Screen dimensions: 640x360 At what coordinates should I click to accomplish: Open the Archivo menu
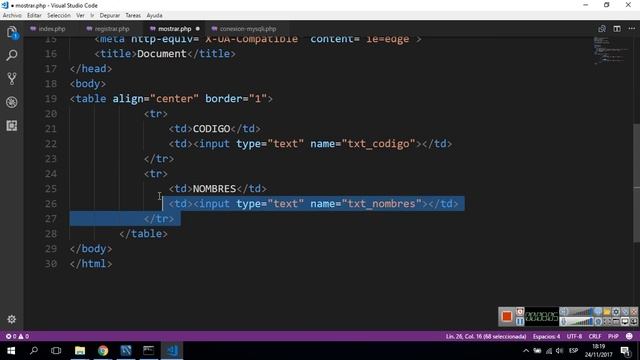[12, 16]
